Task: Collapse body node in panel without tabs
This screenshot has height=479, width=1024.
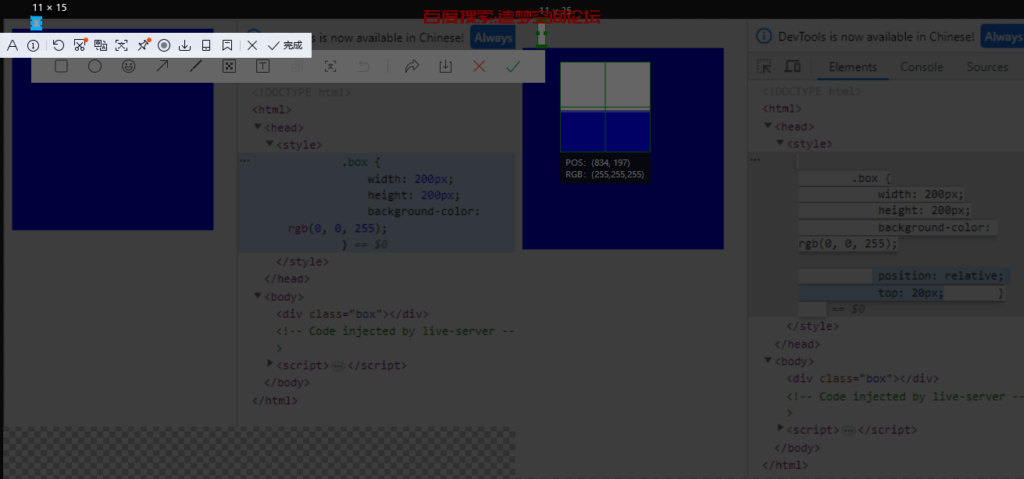Action: coord(258,296)
